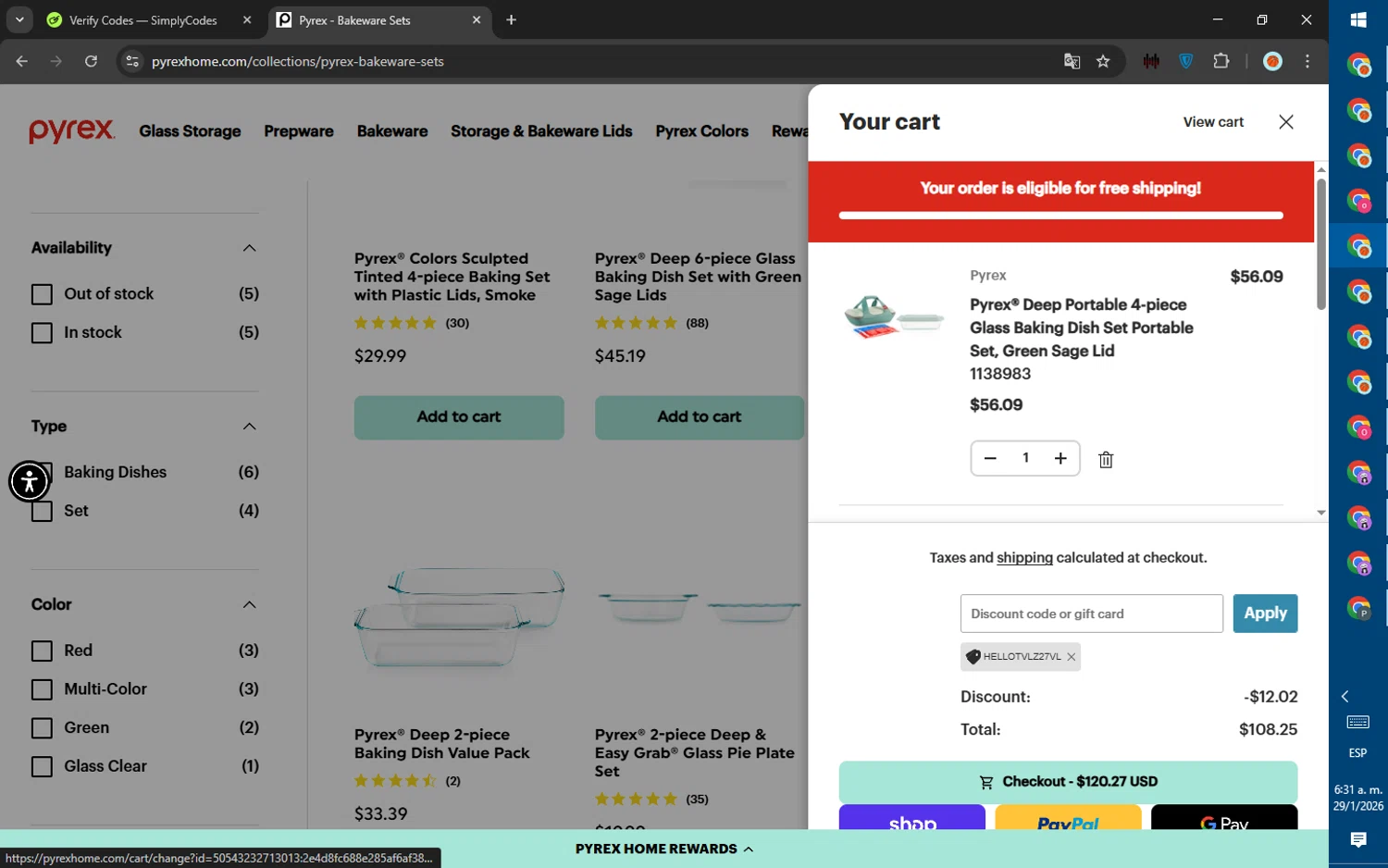Open the tab search dropdown
The image size is (1388, 868).
point(19,19)
